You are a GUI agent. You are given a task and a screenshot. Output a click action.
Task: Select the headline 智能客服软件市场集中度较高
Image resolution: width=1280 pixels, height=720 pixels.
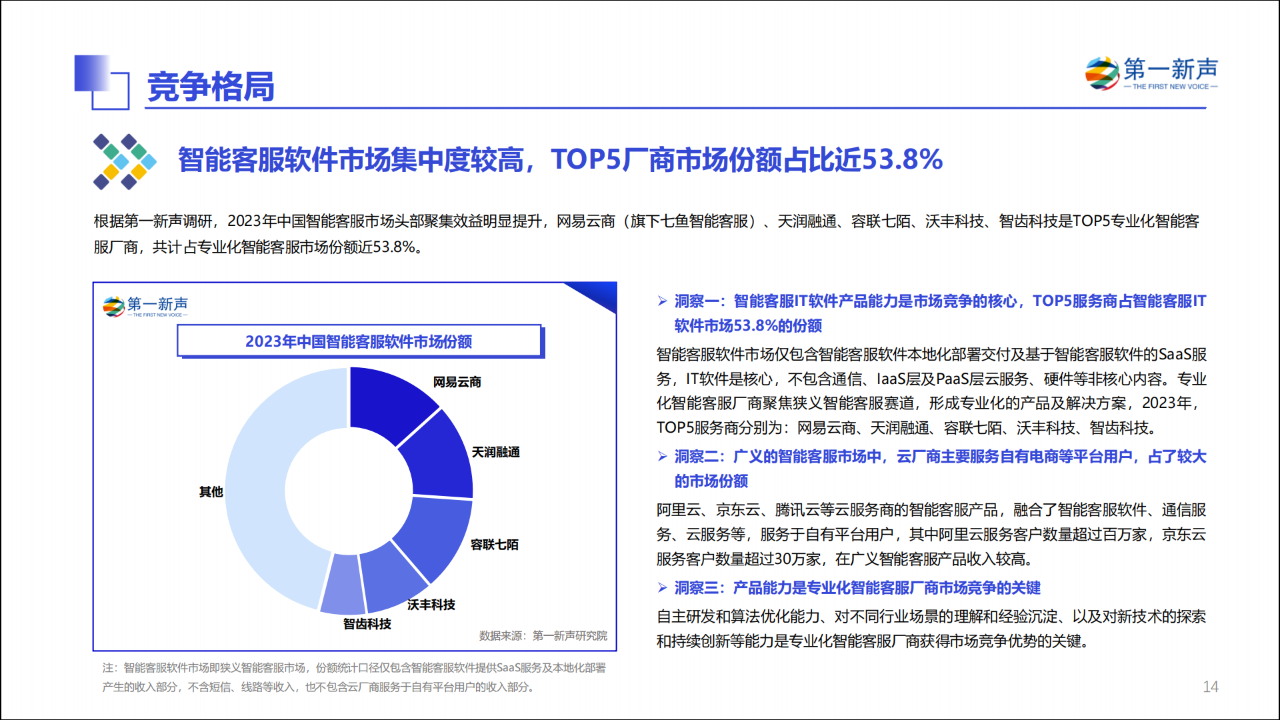click(353, 160)
